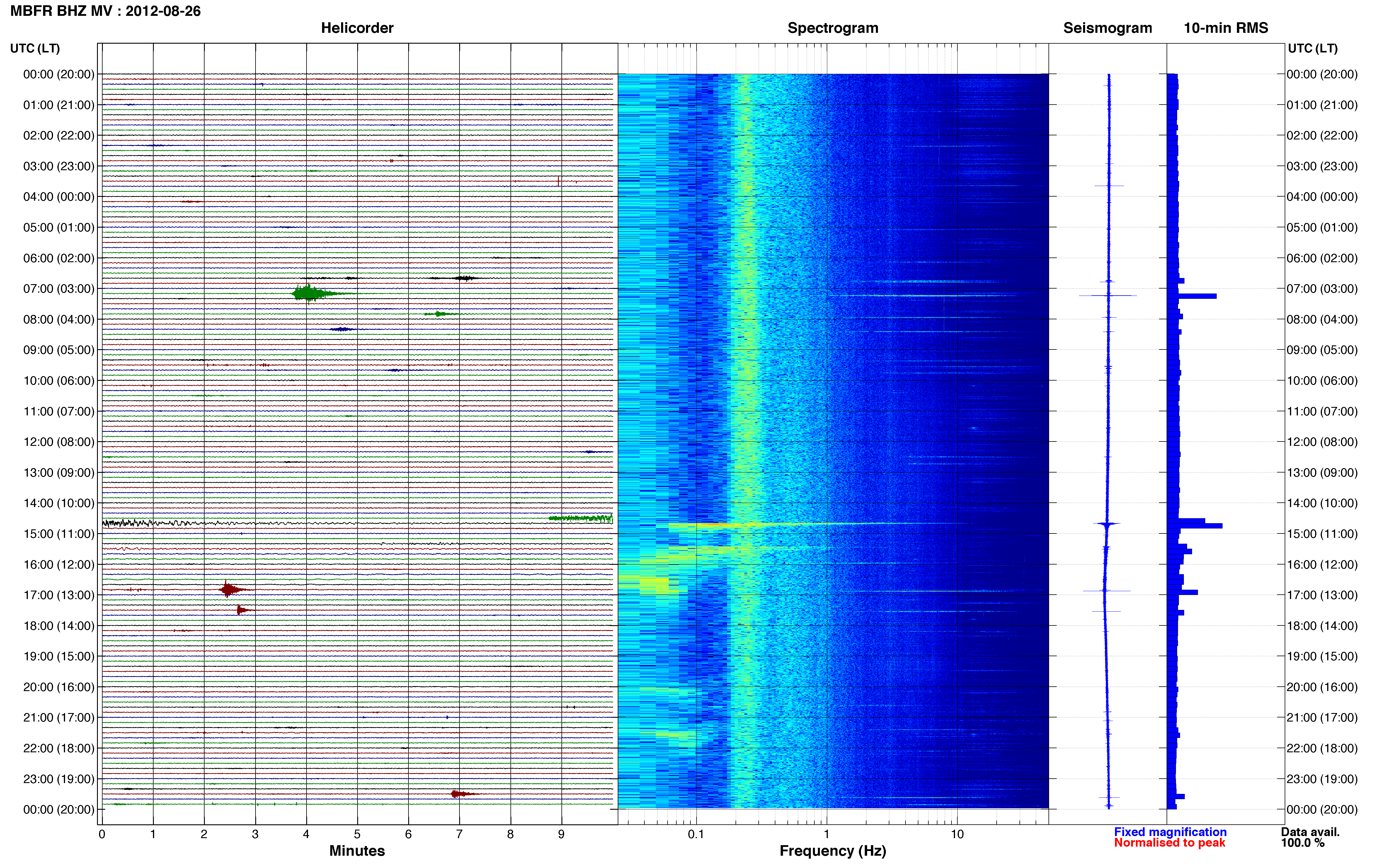Click tick label '7' on the Minutes axis
1389x868 pixels.
click(x=459, y=835)
